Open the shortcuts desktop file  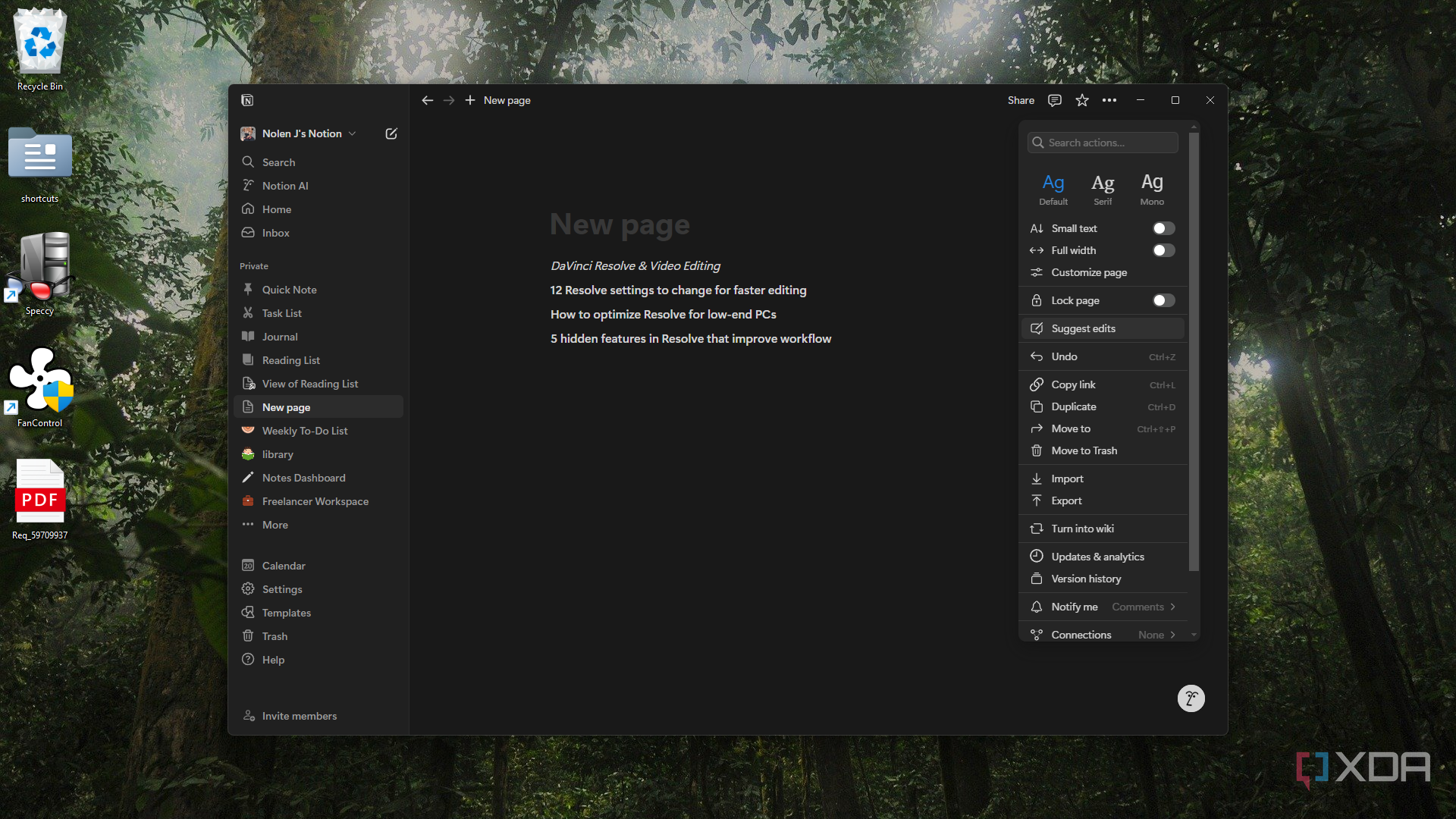[40, 165]
